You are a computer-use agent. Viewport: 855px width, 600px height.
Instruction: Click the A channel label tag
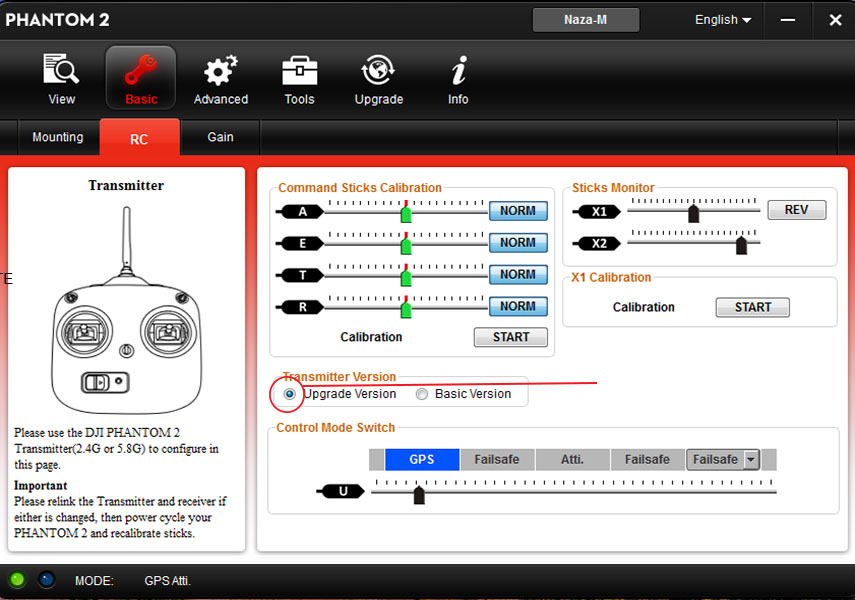coord(300,212)
